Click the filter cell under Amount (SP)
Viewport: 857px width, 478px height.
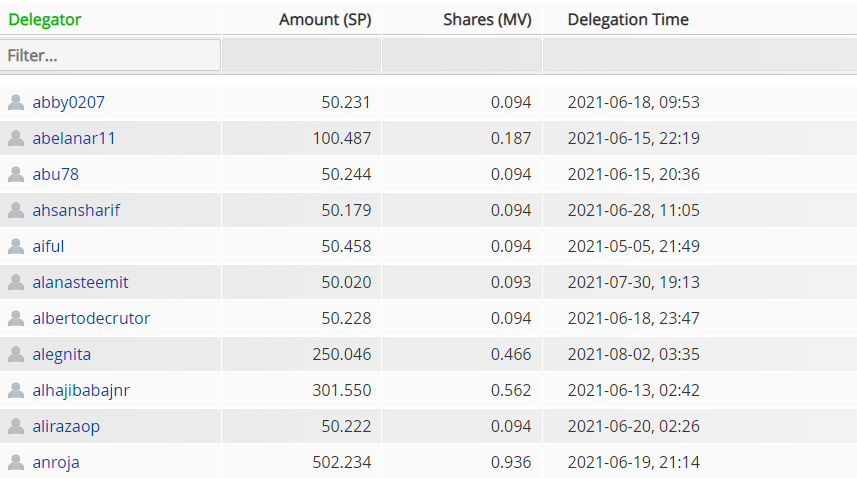click(x=301, y=55)
